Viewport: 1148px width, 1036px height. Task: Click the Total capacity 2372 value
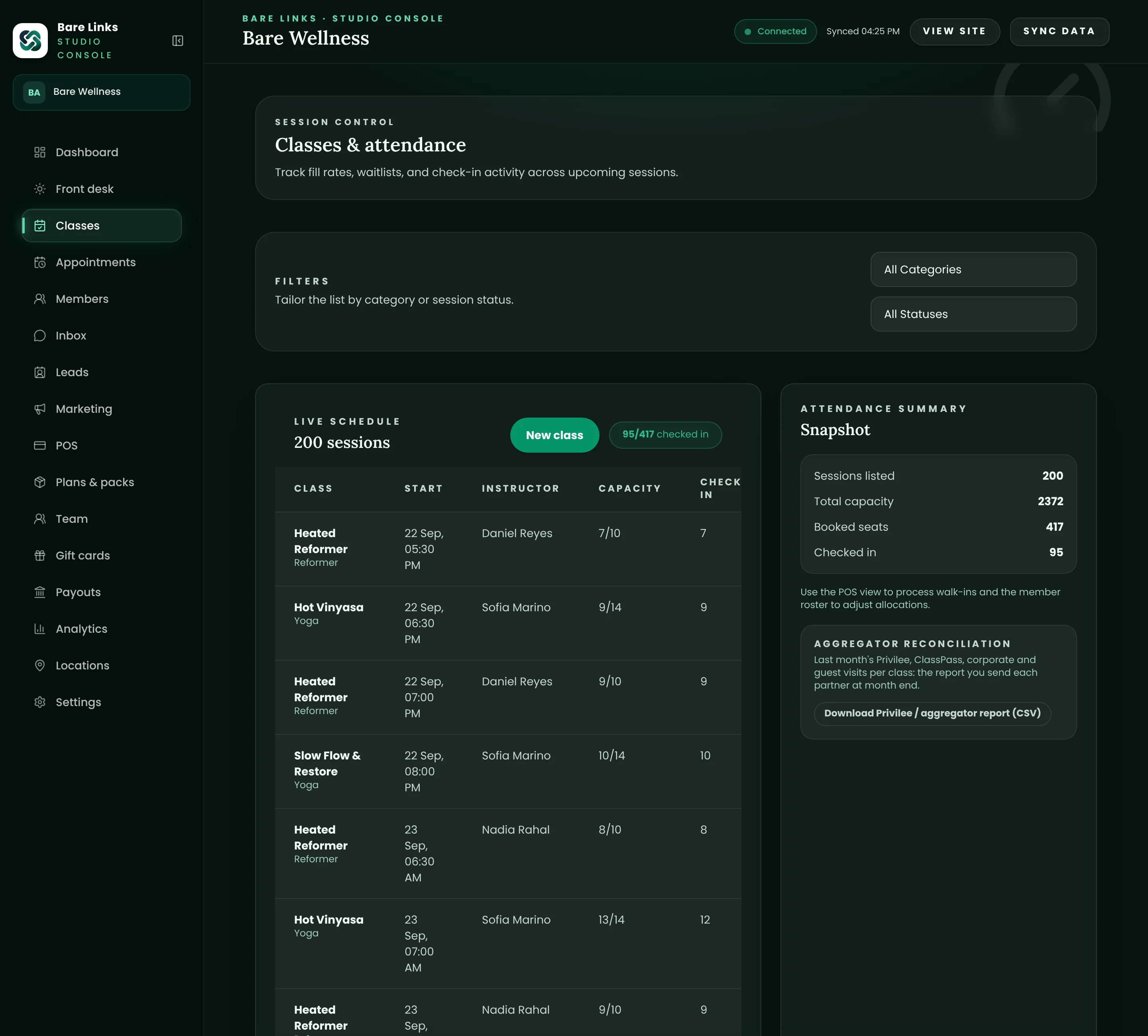click(x=1050, y=501)
